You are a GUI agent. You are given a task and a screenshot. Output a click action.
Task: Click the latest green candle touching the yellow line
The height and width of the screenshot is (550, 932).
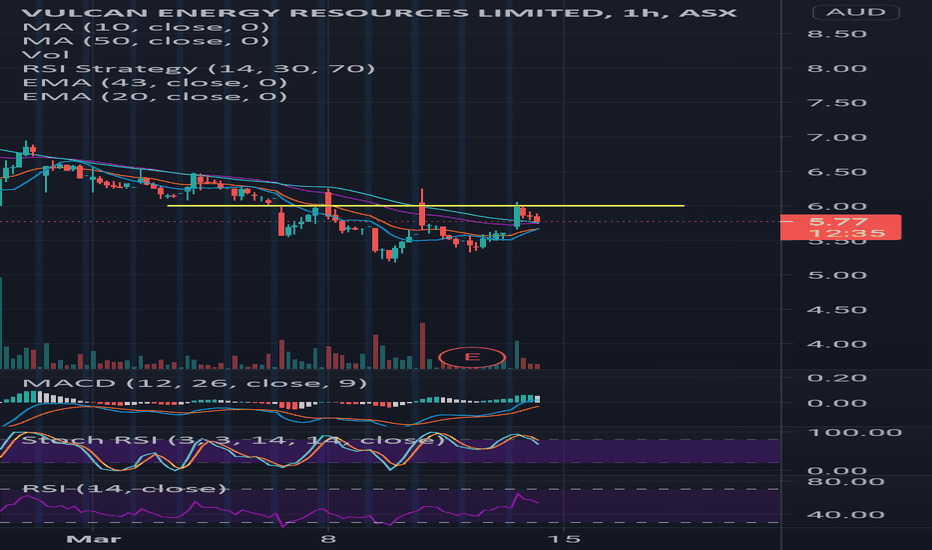(517, 215)
